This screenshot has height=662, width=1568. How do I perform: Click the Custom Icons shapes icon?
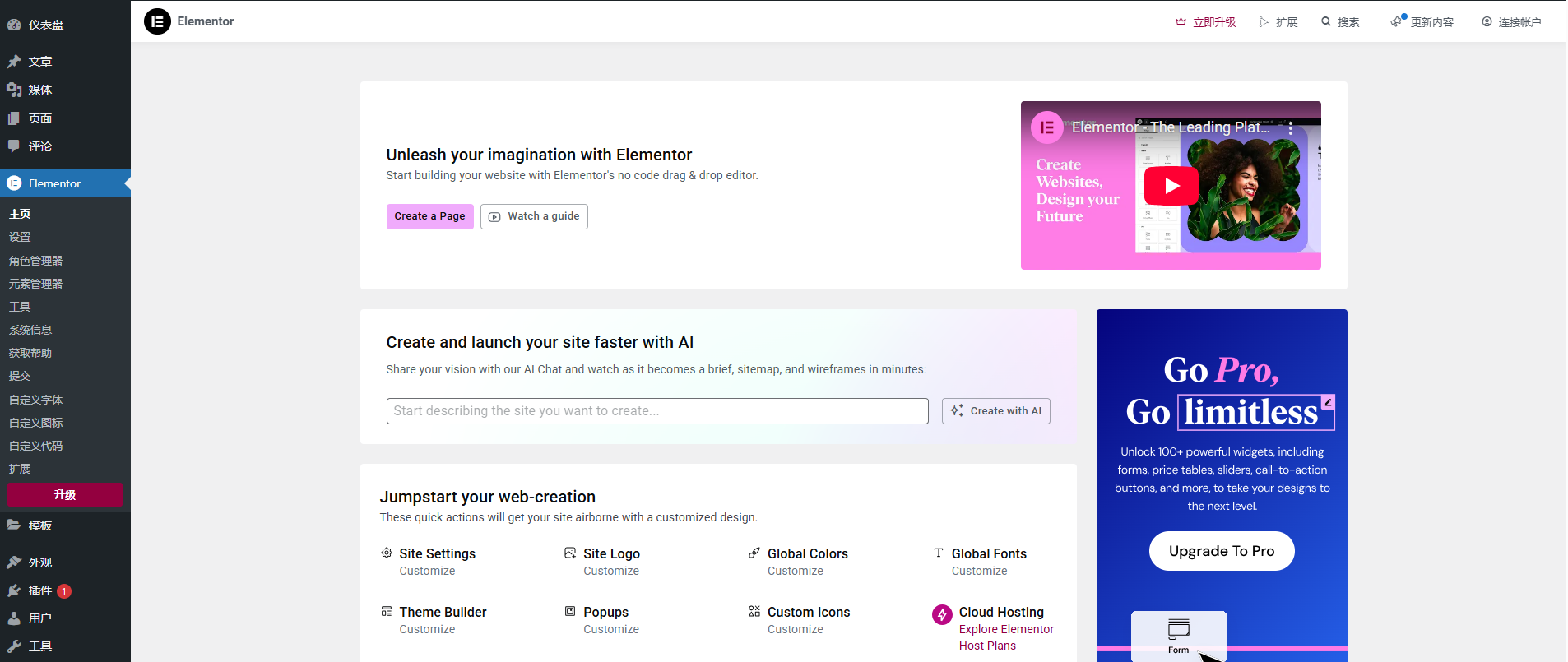point(754,611)
